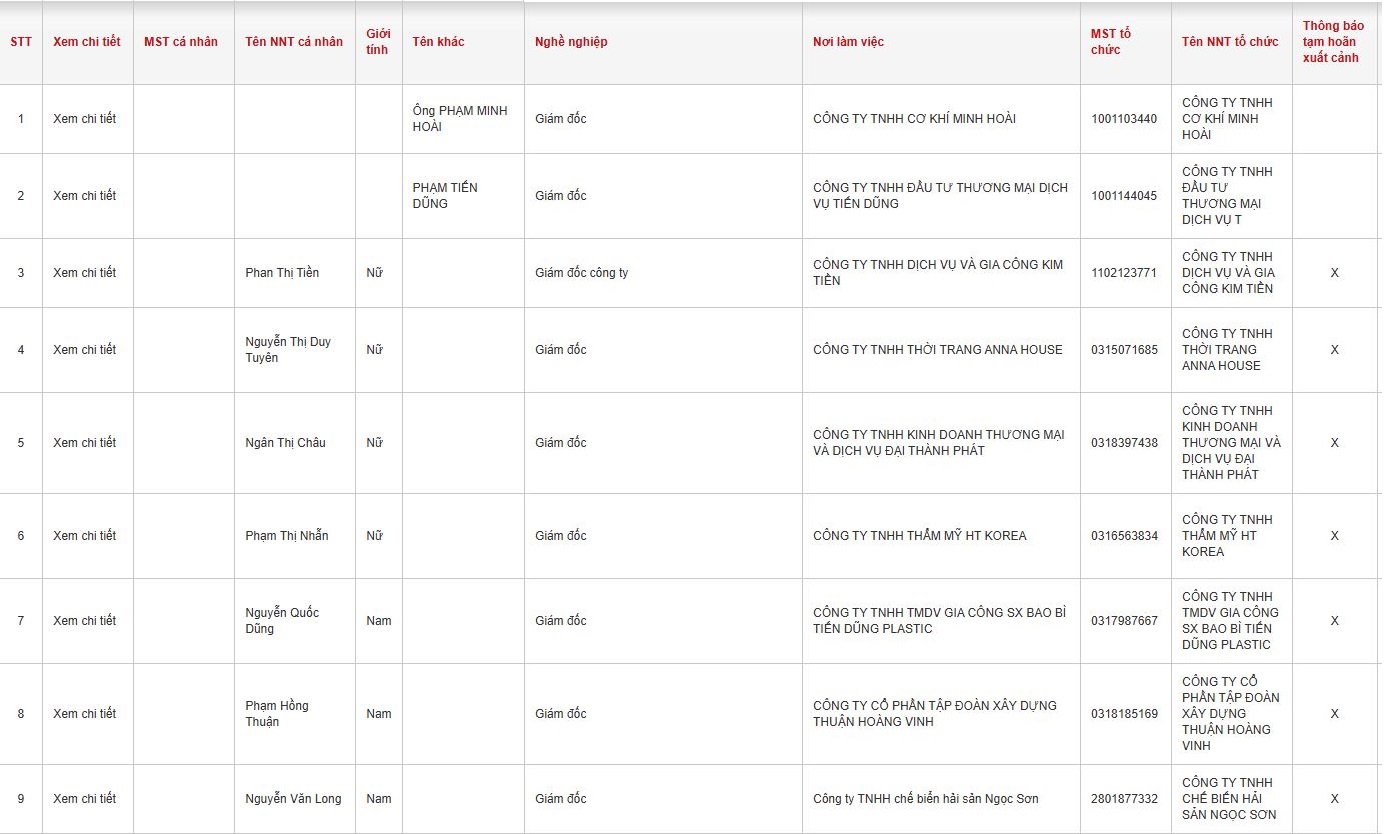
Task: Click the Giới tính column header
Action: coord(378,42)
